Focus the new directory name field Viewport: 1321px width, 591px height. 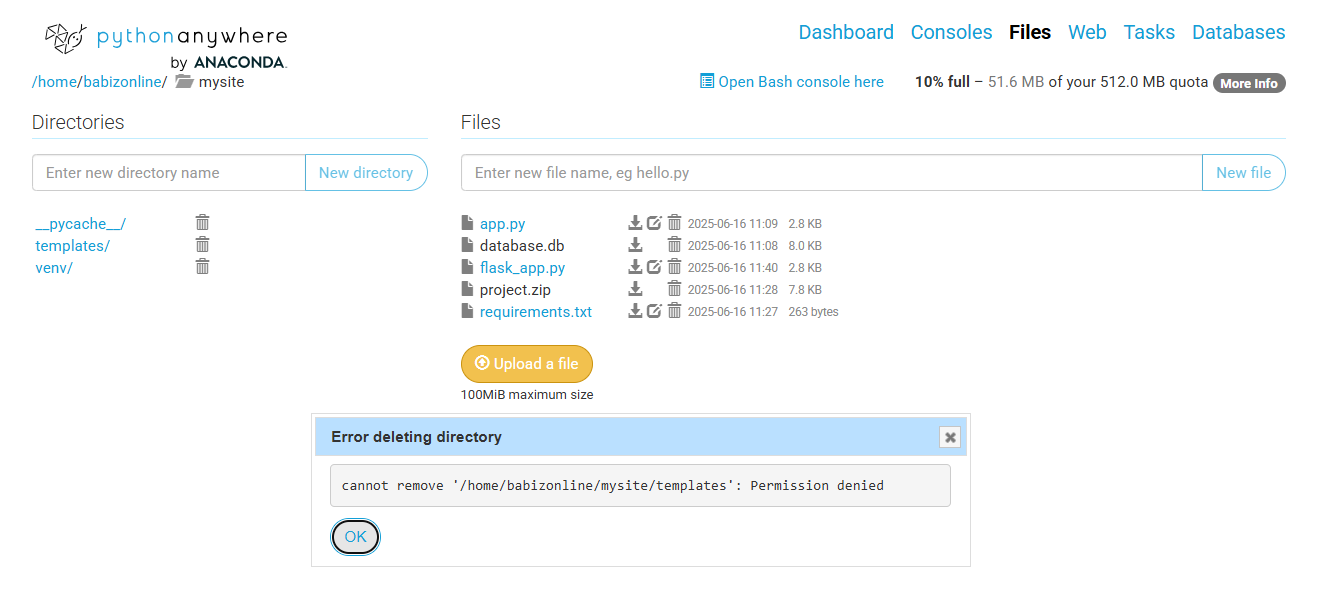[x=169, y=173]
